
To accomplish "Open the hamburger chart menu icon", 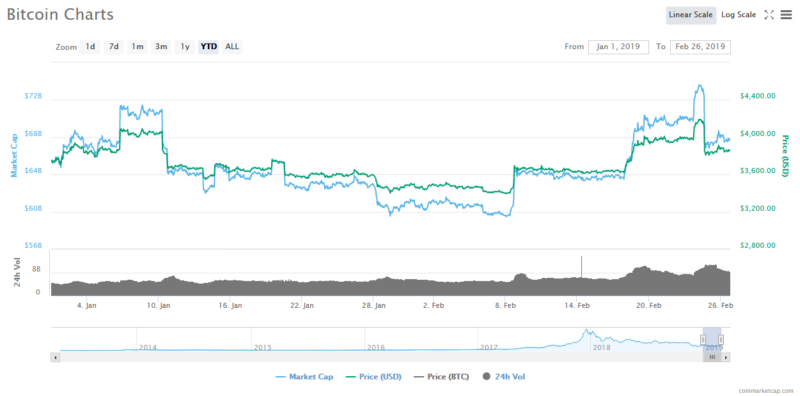I will coord(786,15).
